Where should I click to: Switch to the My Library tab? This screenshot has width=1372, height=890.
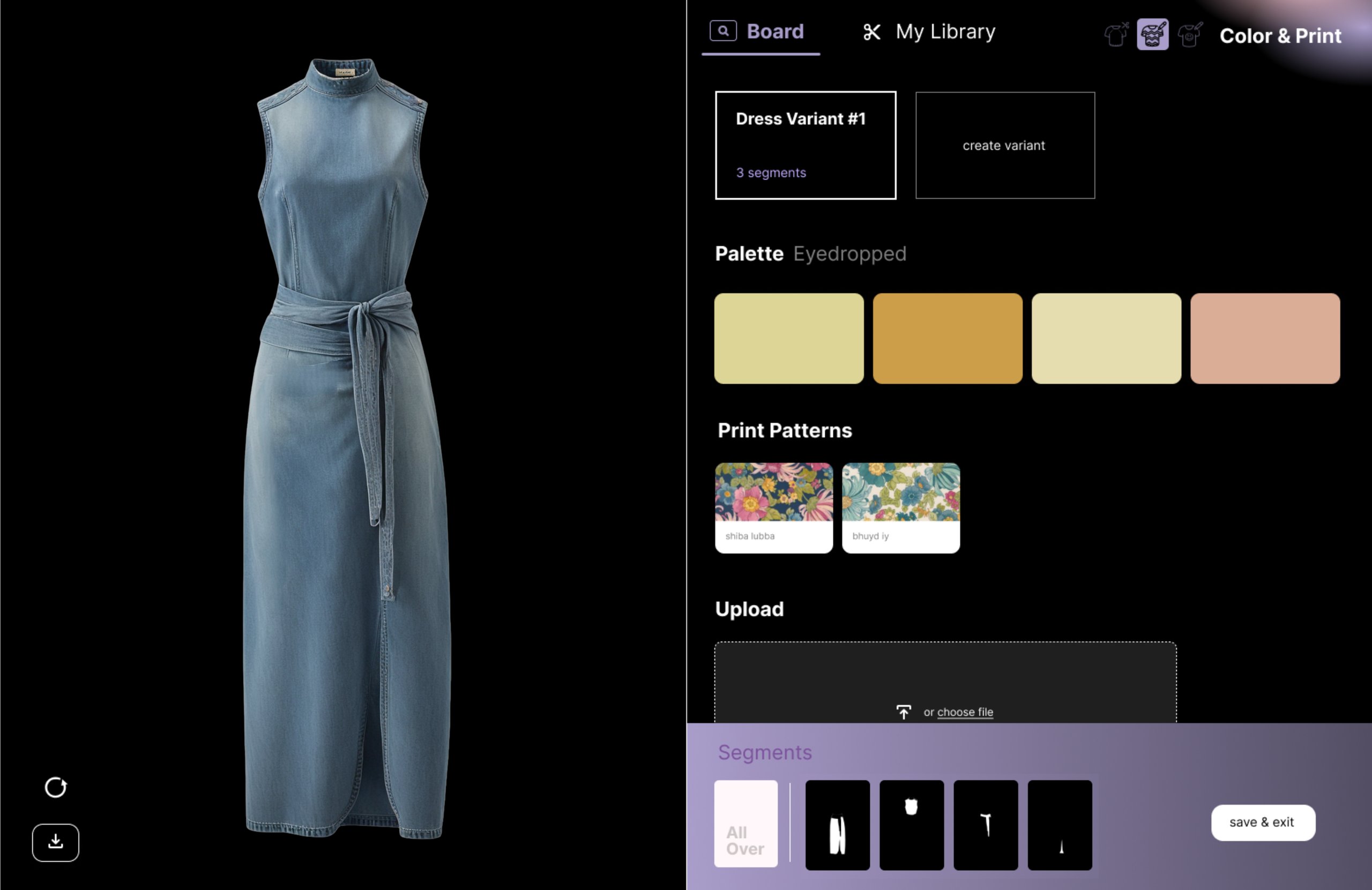945,31
